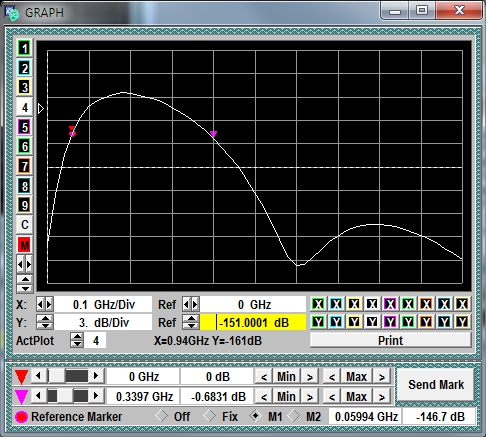Click previous-min arrow for red marker
The image size is (486, 437).
pyautogui.click(x=264, y=377)
